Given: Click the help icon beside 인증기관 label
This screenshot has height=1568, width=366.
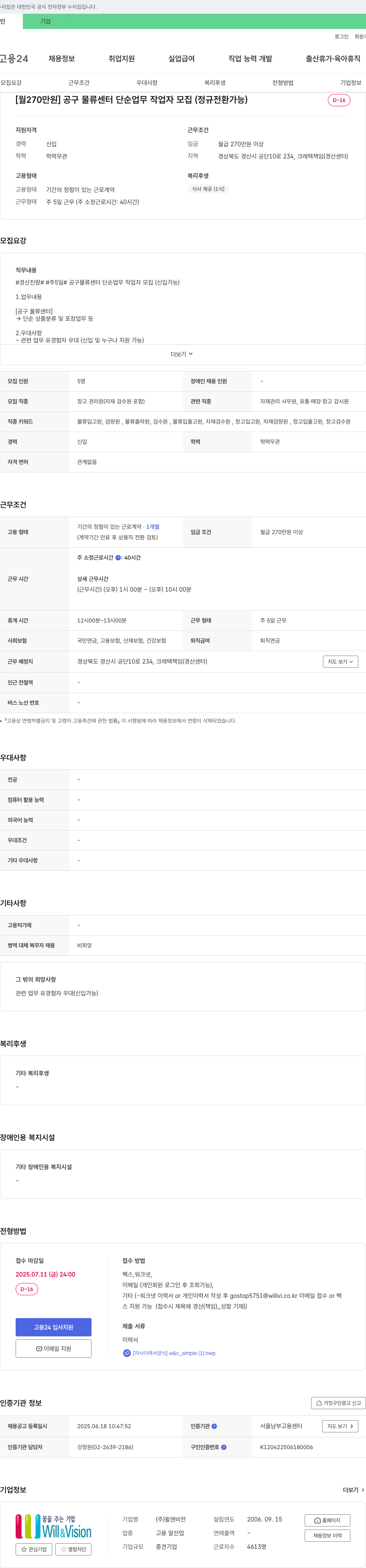Looking at the screenshot, I should click(214, 1426).
